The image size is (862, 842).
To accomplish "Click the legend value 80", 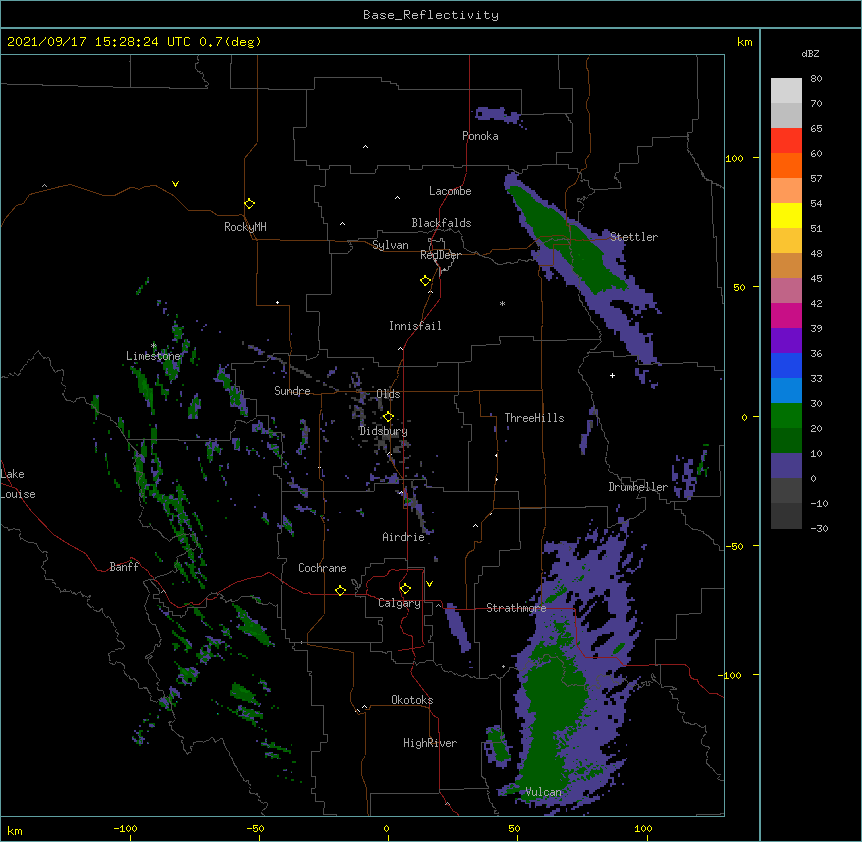I will tap(816, 79).
